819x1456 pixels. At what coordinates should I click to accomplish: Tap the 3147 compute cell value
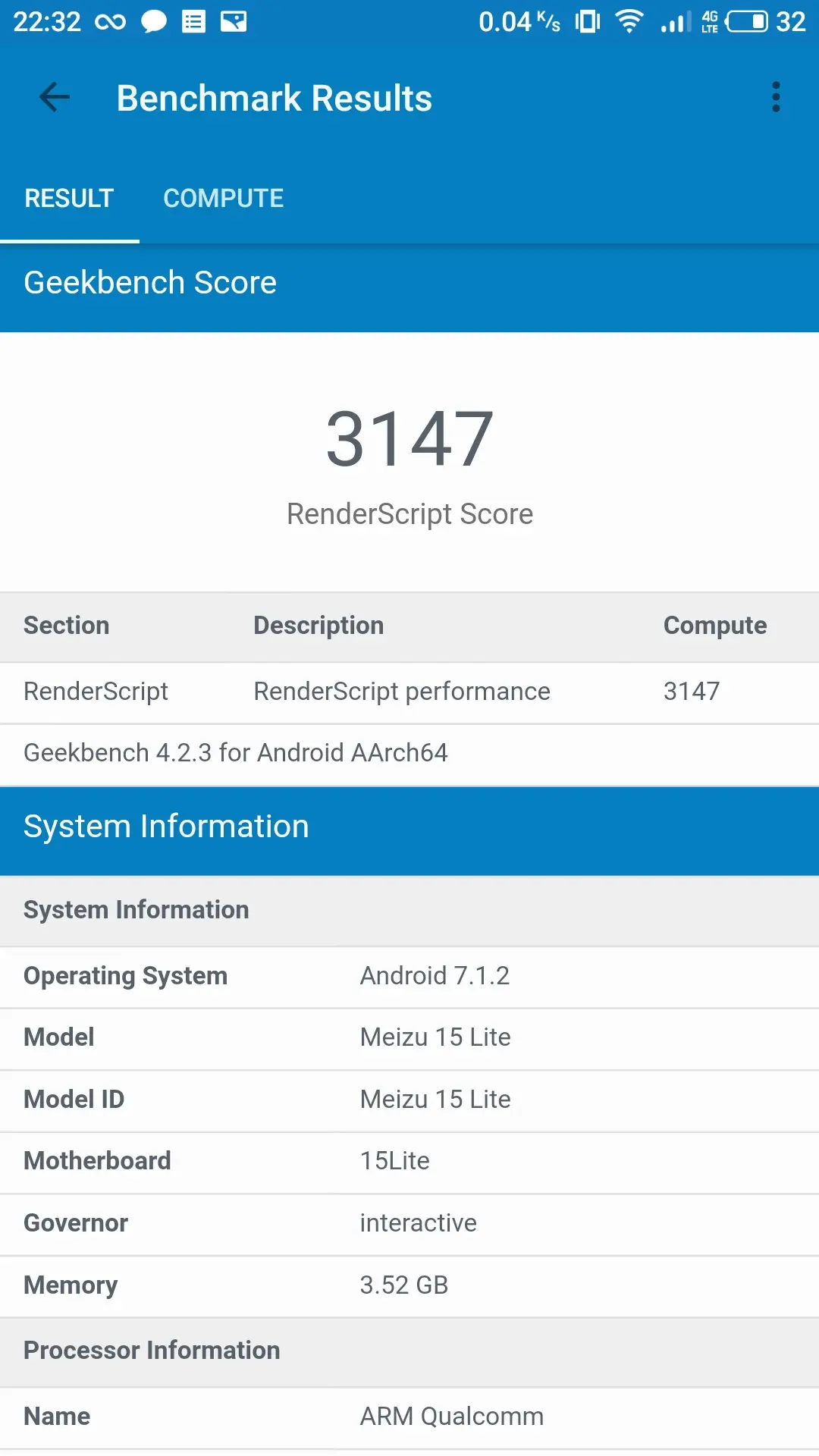(692, 692)
